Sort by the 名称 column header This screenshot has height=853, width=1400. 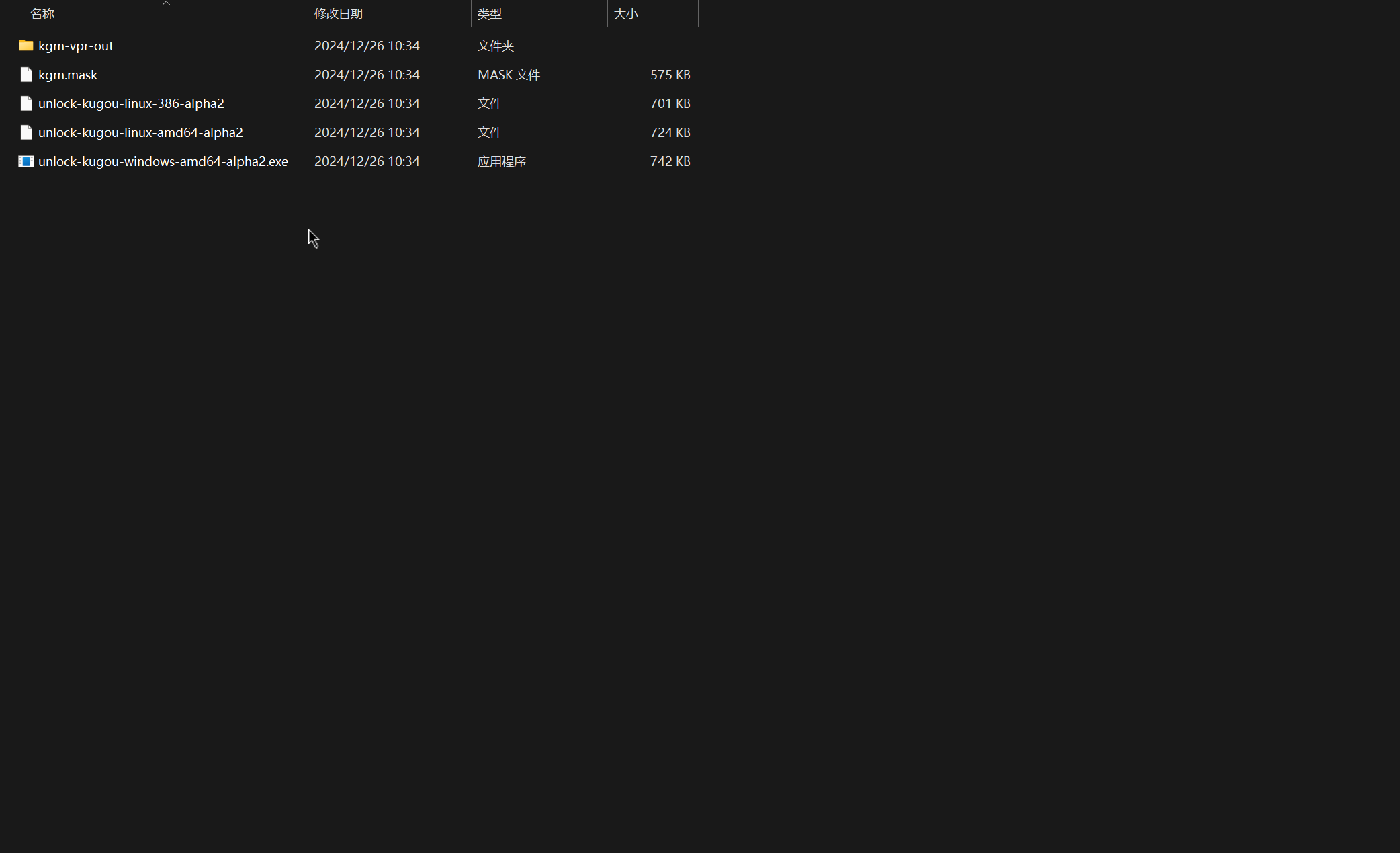tap(42, 14)
